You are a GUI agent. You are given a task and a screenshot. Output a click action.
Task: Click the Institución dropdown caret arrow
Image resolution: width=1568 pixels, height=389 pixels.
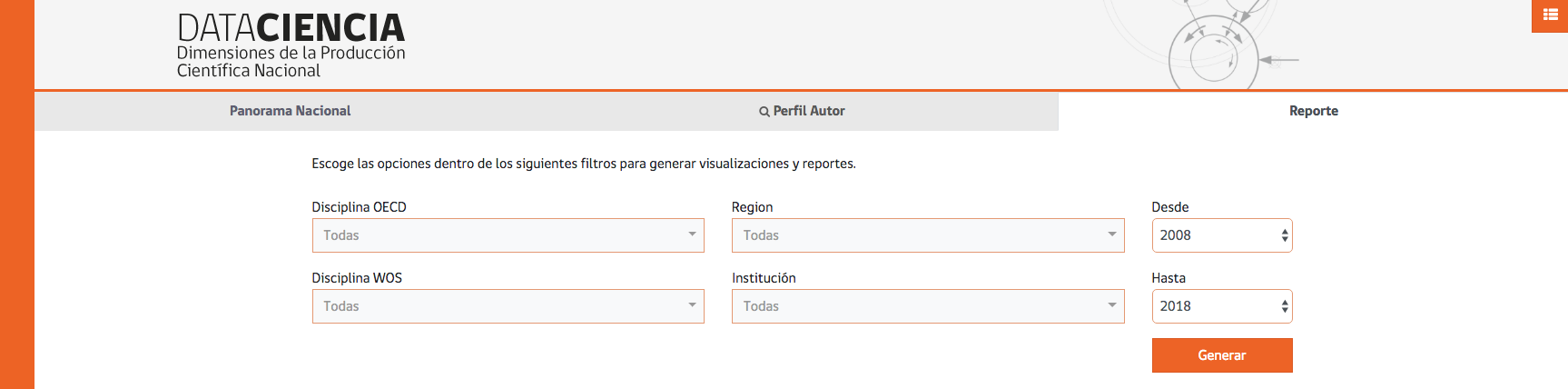click(x=1111, y=305)
